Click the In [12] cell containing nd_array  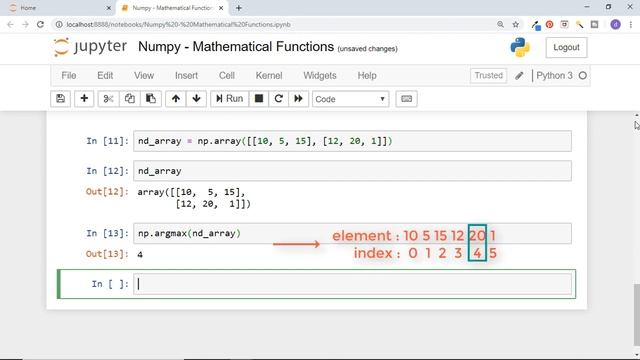[353, 171]
